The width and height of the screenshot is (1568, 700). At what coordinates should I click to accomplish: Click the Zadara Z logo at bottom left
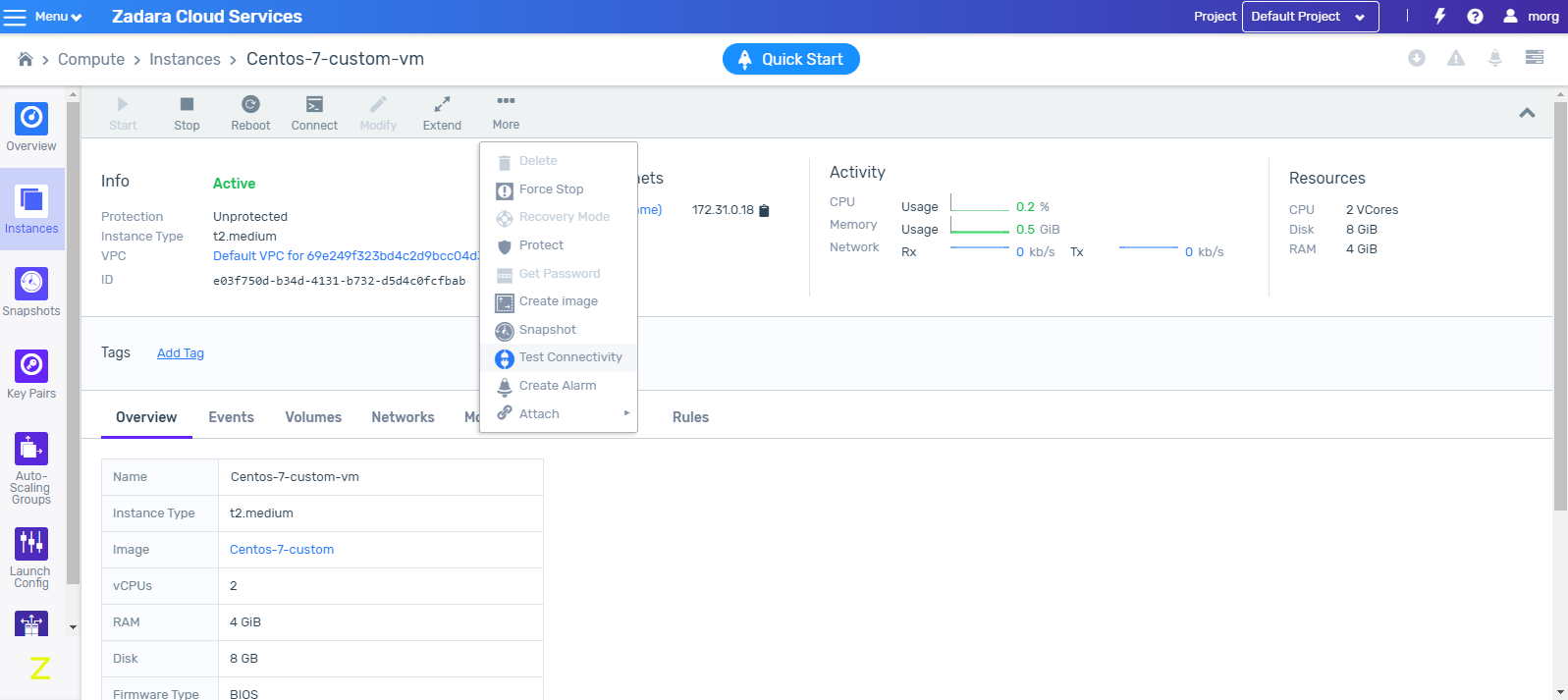coord(40,668)
